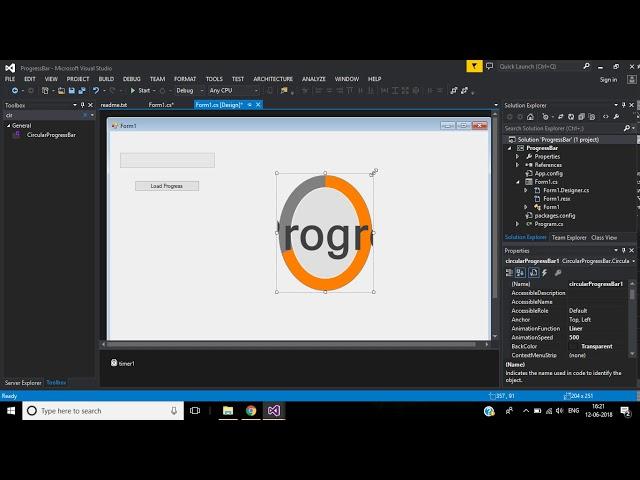Click the Visual Studio icon in taskbar
This screenshot has width=640, height=480.
[274, 410]
